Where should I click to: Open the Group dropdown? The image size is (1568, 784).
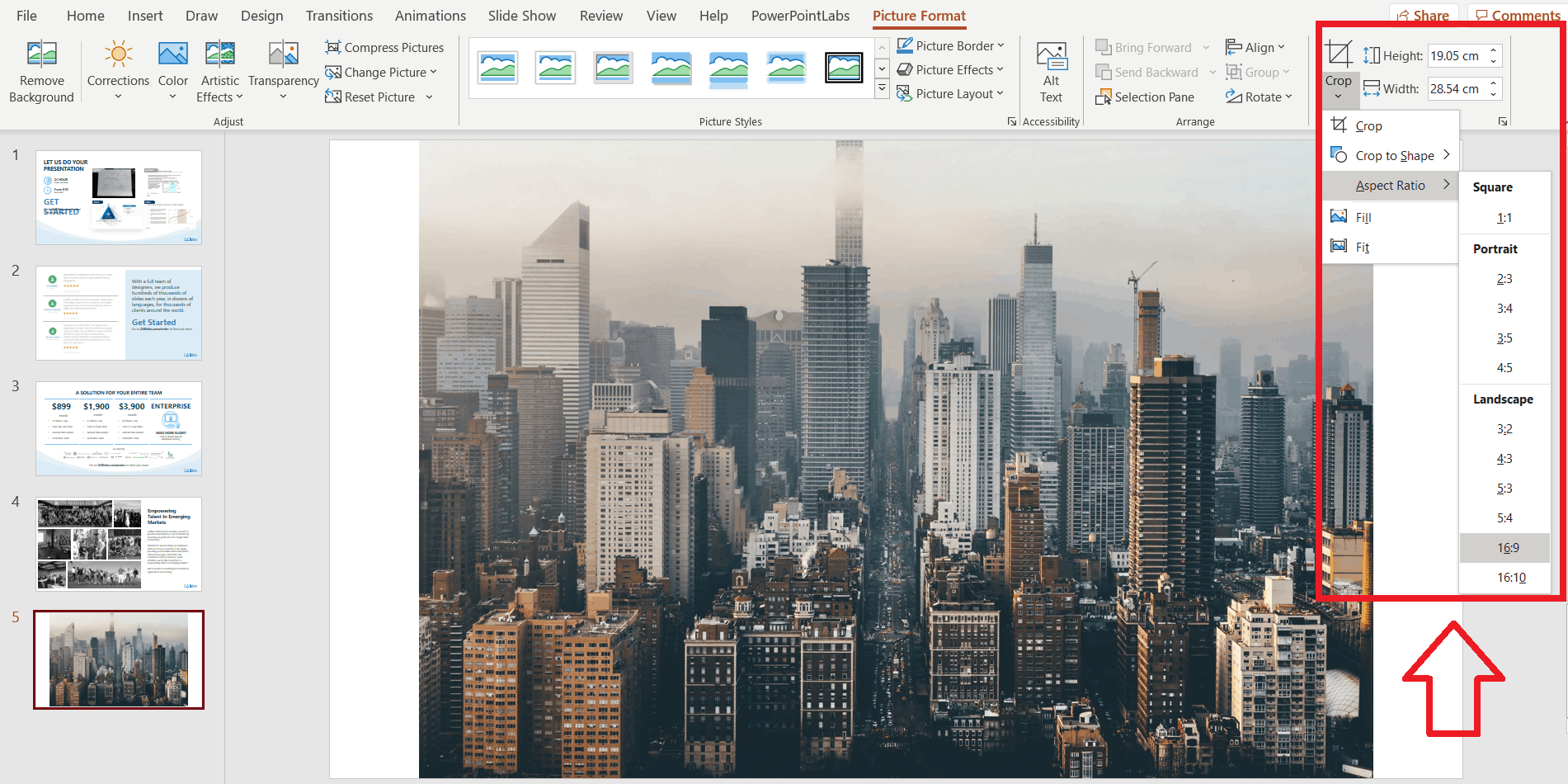pos(1257,72)
